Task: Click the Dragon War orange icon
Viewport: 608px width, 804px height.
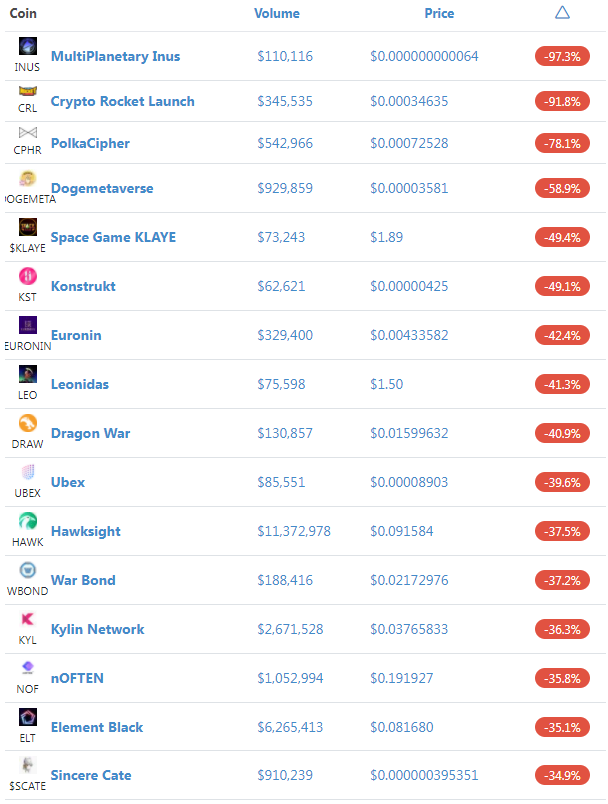Action: pyautogui.click(x=28, y=423)
